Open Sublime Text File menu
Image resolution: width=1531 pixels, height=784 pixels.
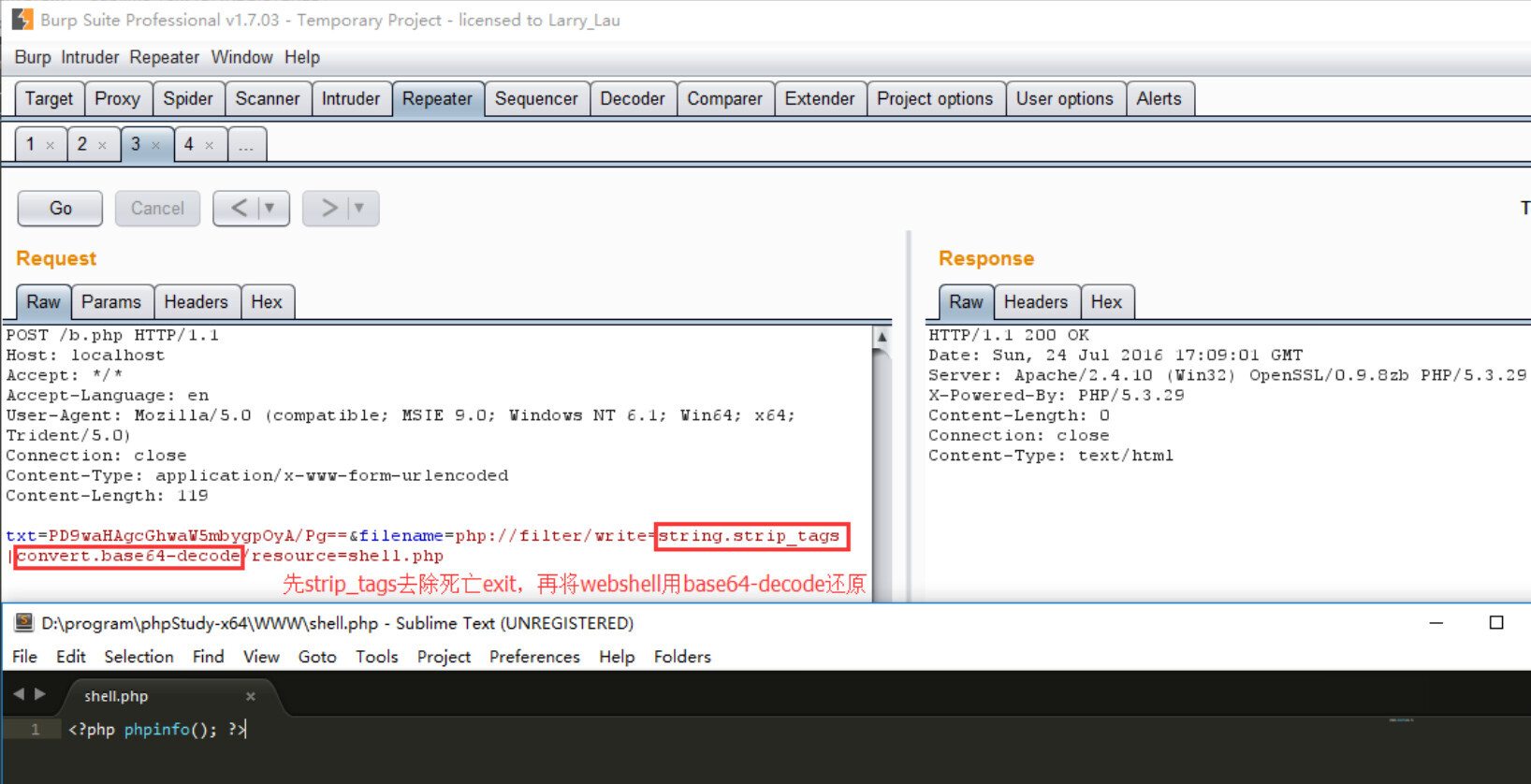click(24, 657)
